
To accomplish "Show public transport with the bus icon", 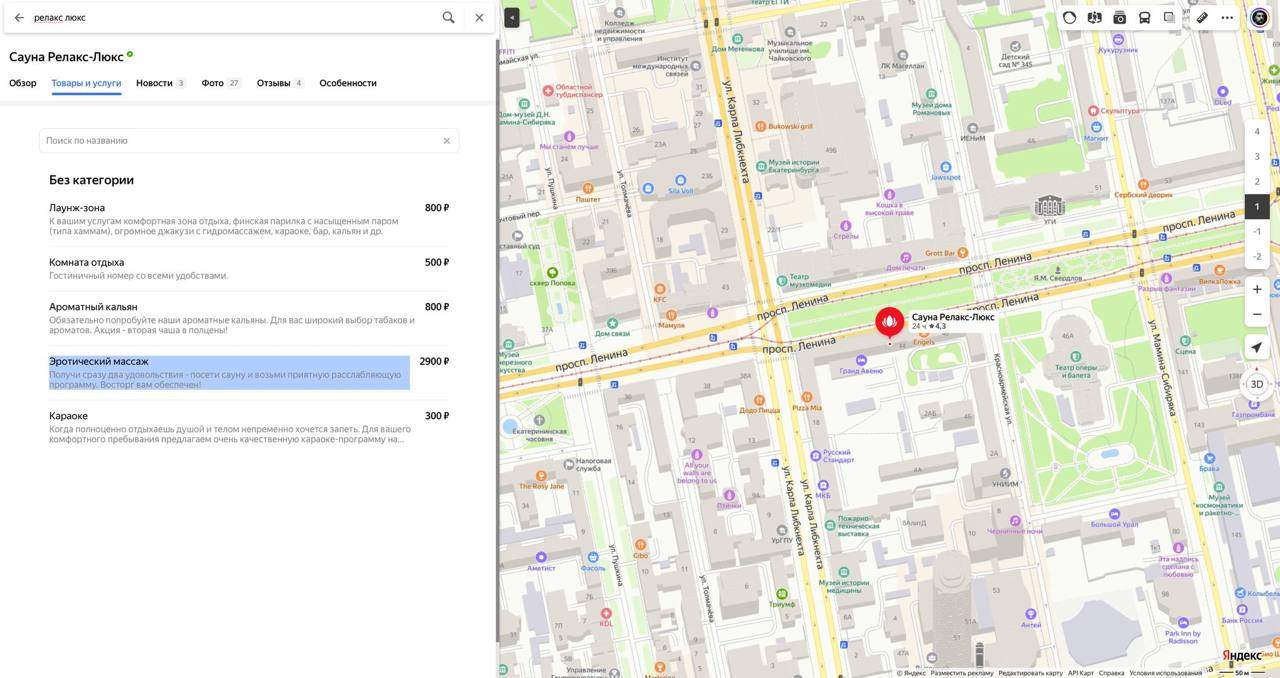I will pos(1144,17).
